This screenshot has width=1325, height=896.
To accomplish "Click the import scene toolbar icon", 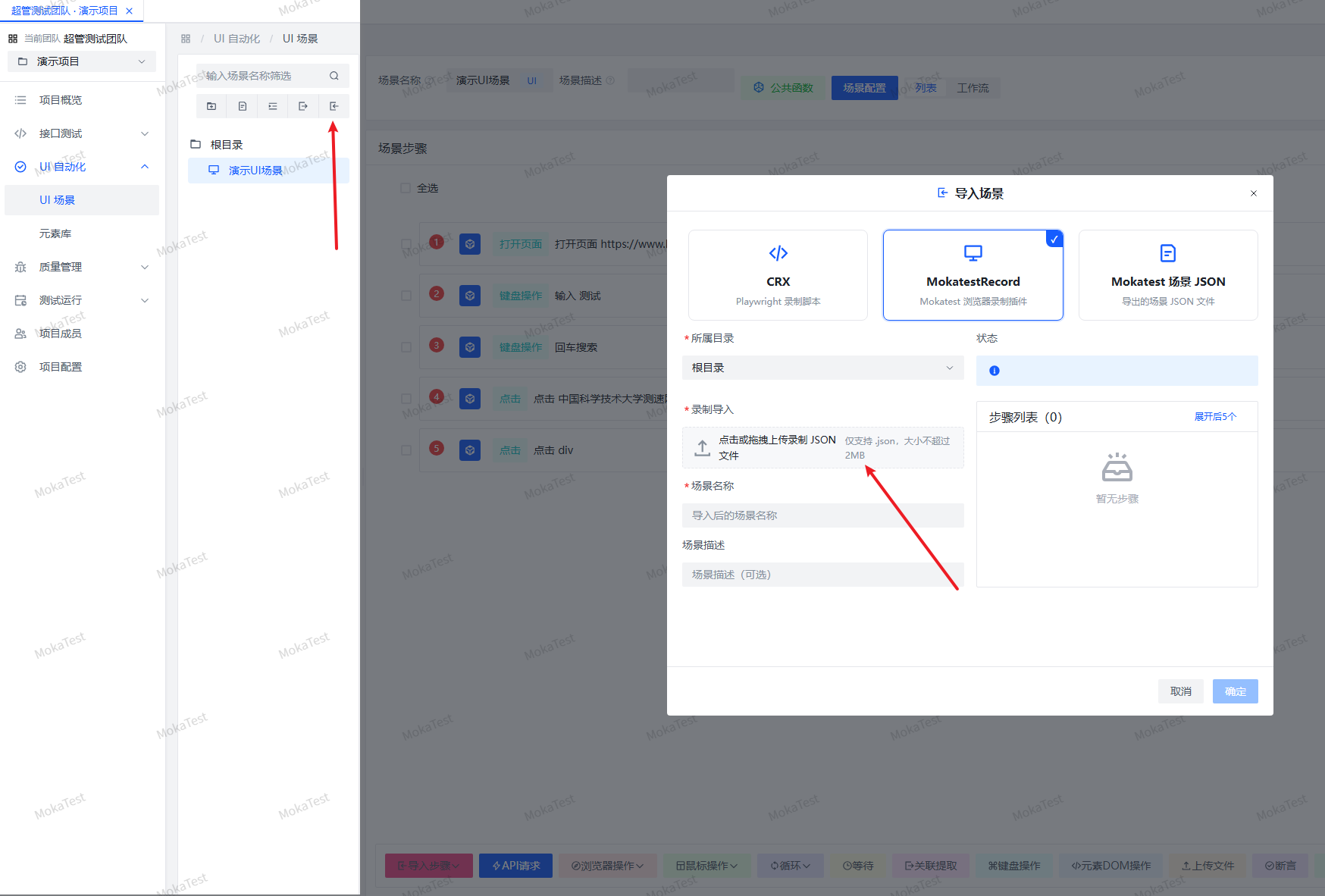I will (334, 106).
